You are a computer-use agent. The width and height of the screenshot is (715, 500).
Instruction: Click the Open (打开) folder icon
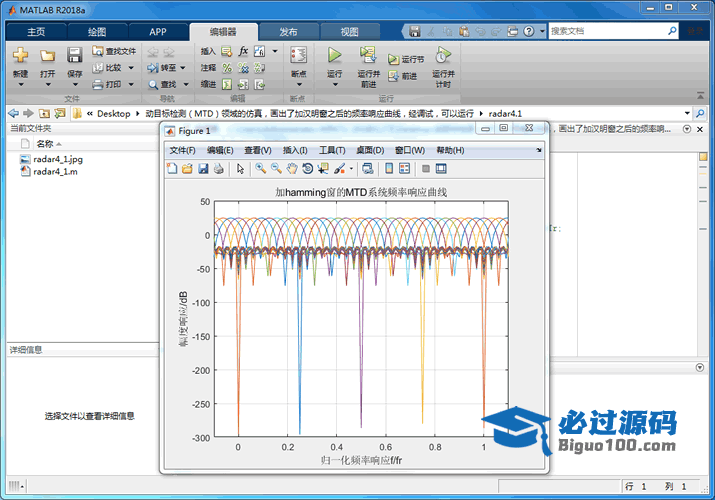47,55
